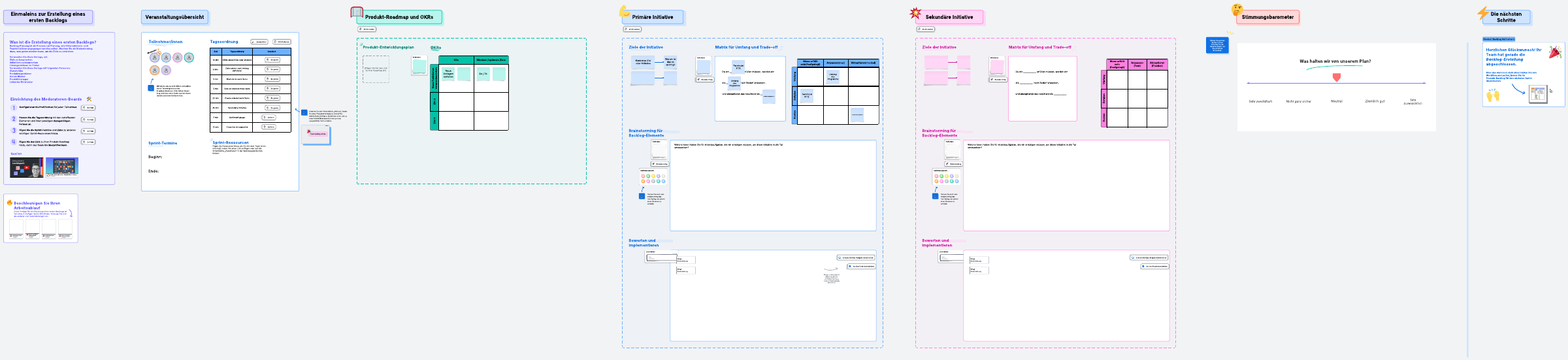Click the first row button in Tagesordnung table

tap(272, 59)
